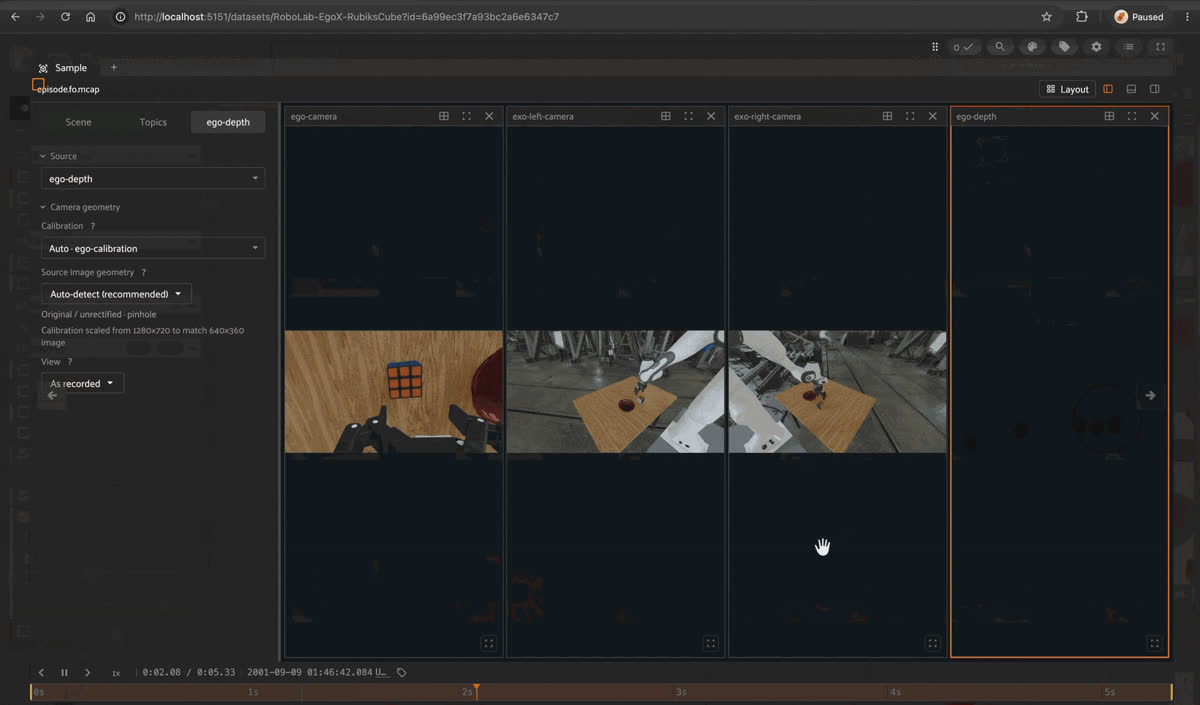Open the gear settings icon in the toolbar
The height and width of the screenshot is (705, 1200).
[x=1096, y=47]
